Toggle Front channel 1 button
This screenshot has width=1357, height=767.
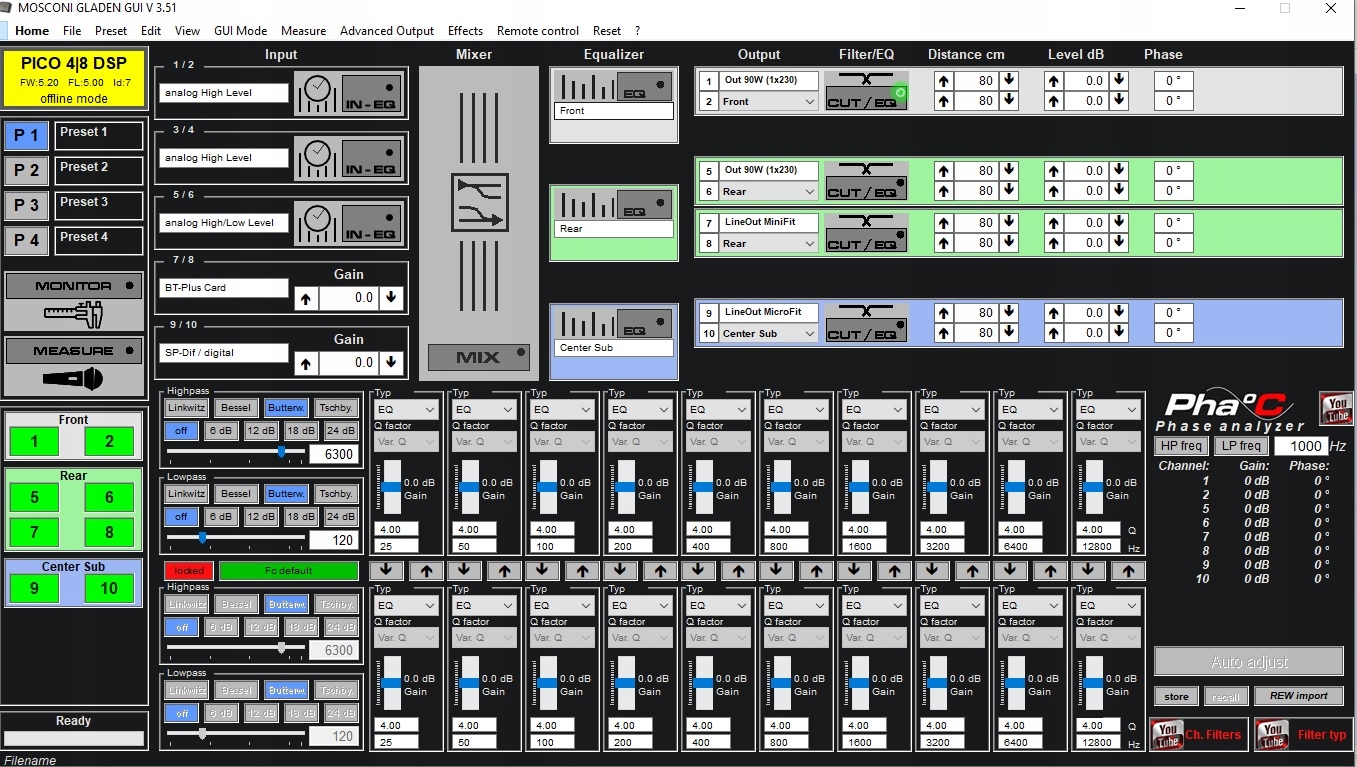[35, 441]
